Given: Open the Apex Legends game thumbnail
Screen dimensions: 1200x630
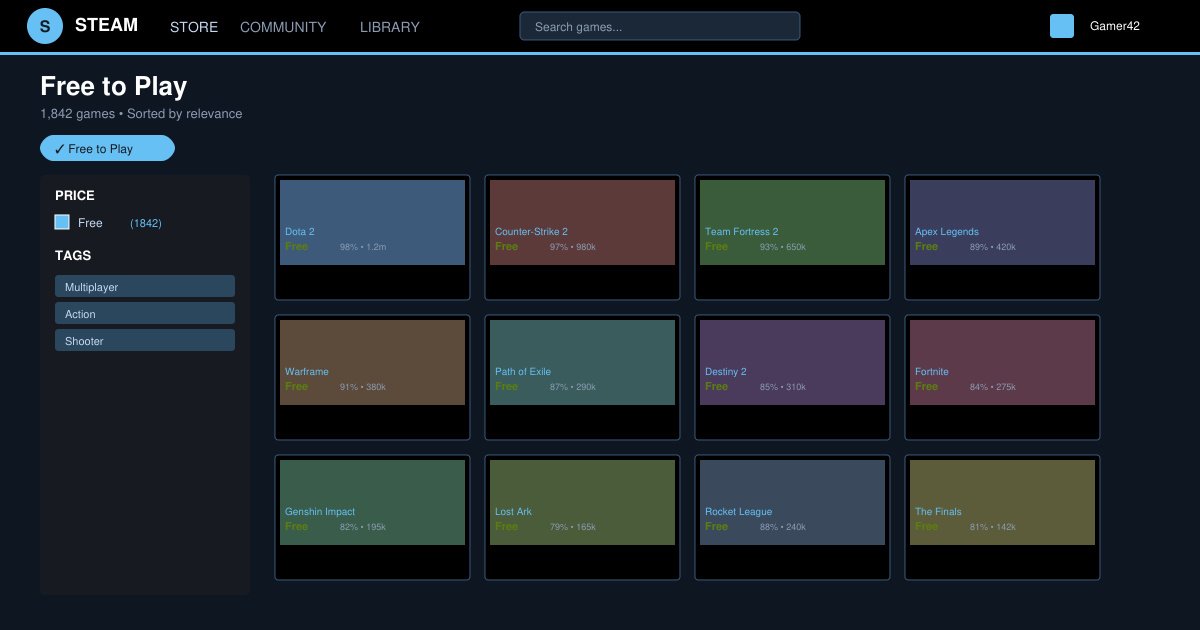Looking at the screenshot, I should coord(1002,222).
